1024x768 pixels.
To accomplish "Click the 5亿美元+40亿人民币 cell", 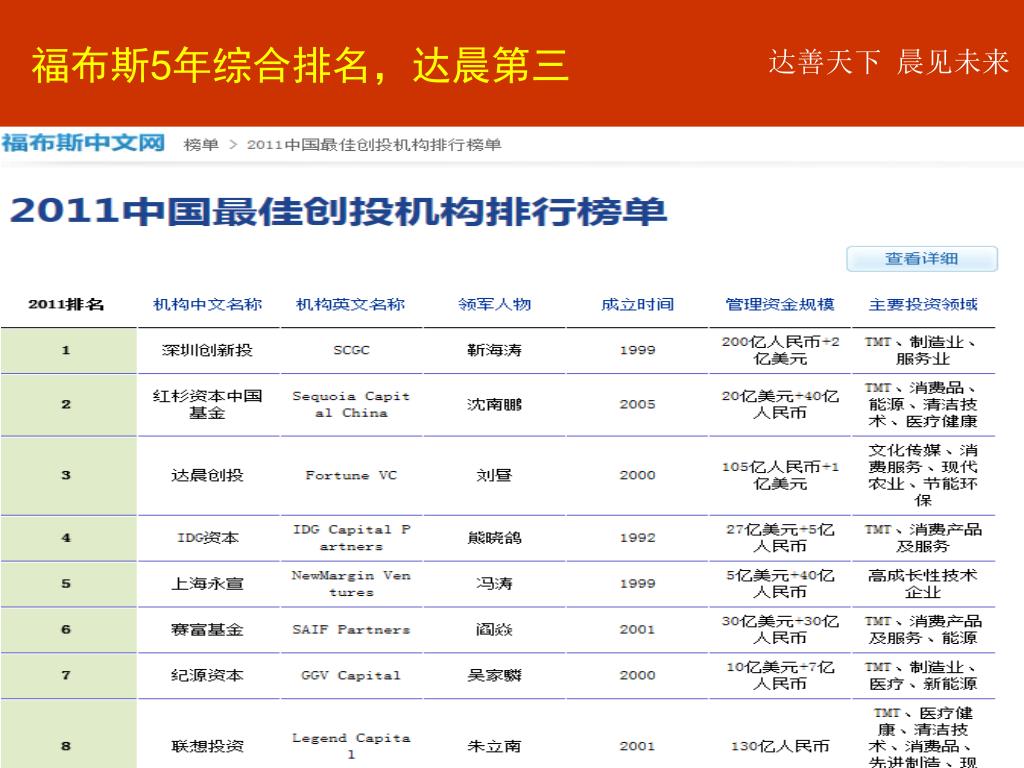I will click(x=780, y=584).
